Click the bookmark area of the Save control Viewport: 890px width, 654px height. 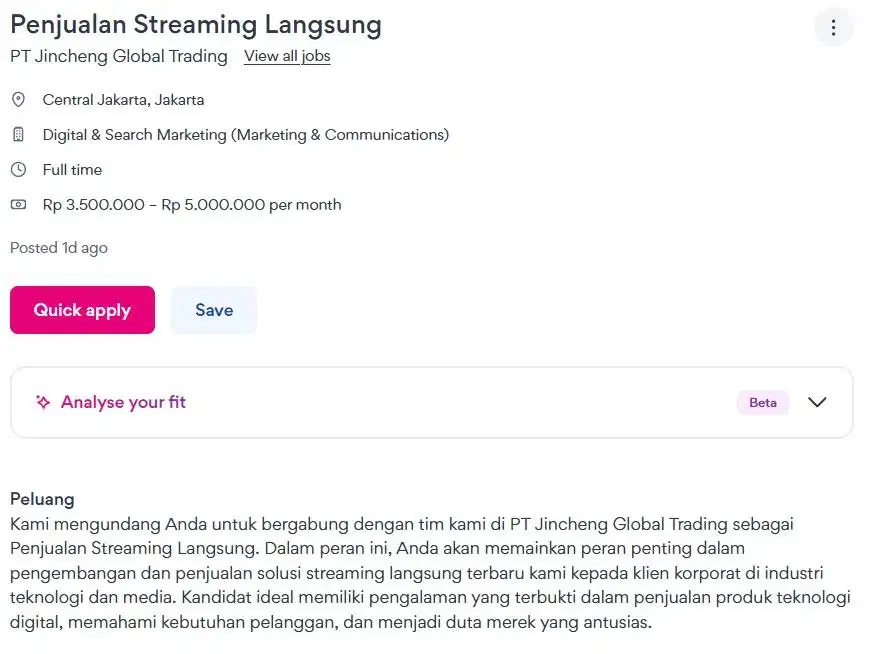tap(213, 310)
